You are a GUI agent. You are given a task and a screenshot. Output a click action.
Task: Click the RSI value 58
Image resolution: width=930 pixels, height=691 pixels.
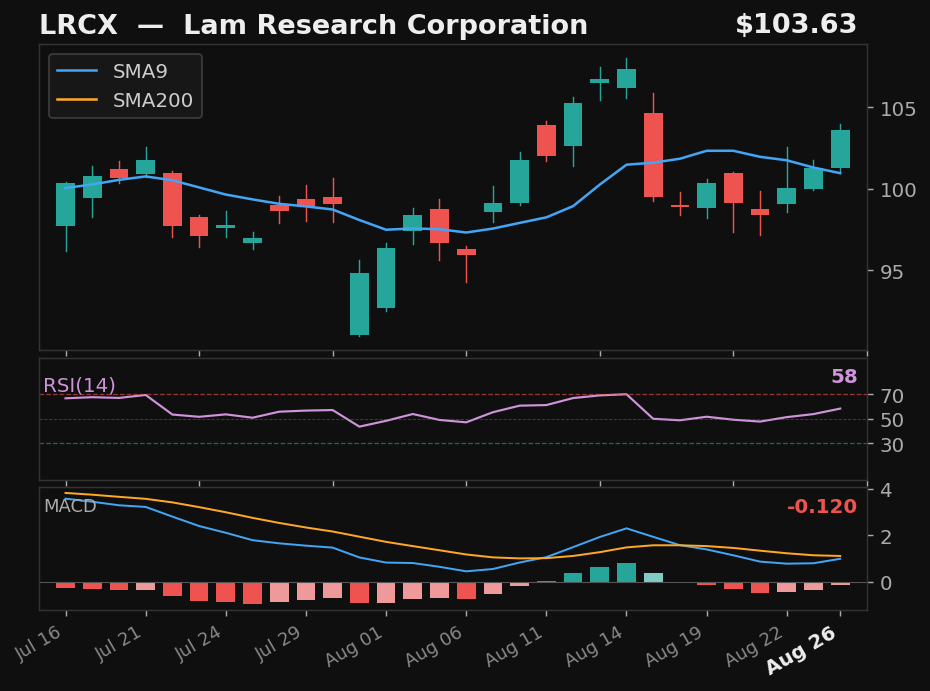click(844, 377)
